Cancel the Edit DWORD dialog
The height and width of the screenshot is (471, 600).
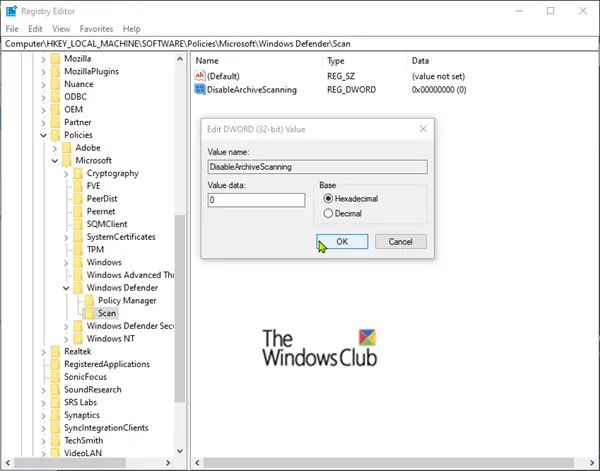[401, 241]
